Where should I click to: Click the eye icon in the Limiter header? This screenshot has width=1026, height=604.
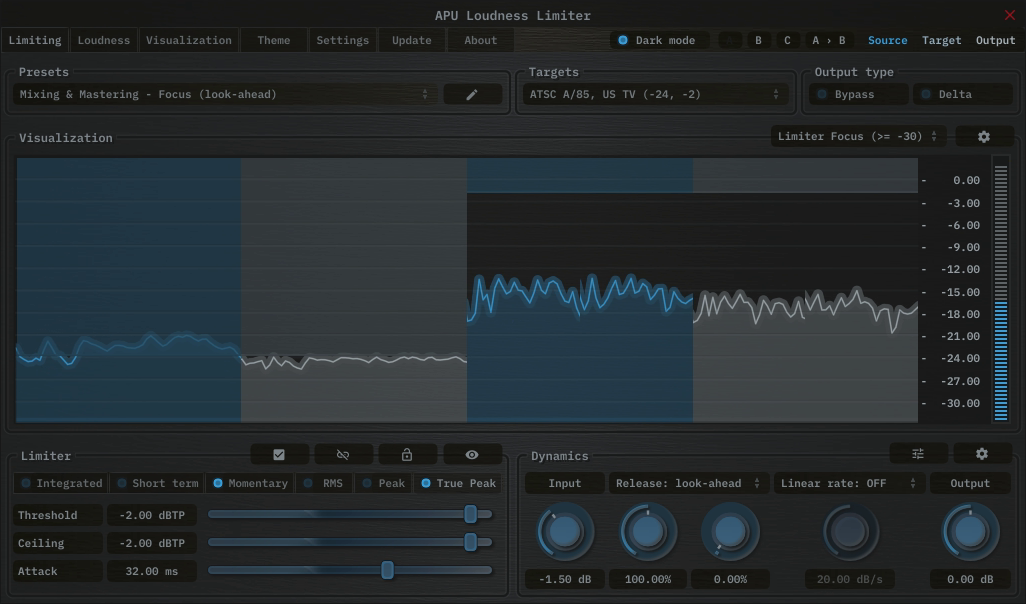(472, 453)
